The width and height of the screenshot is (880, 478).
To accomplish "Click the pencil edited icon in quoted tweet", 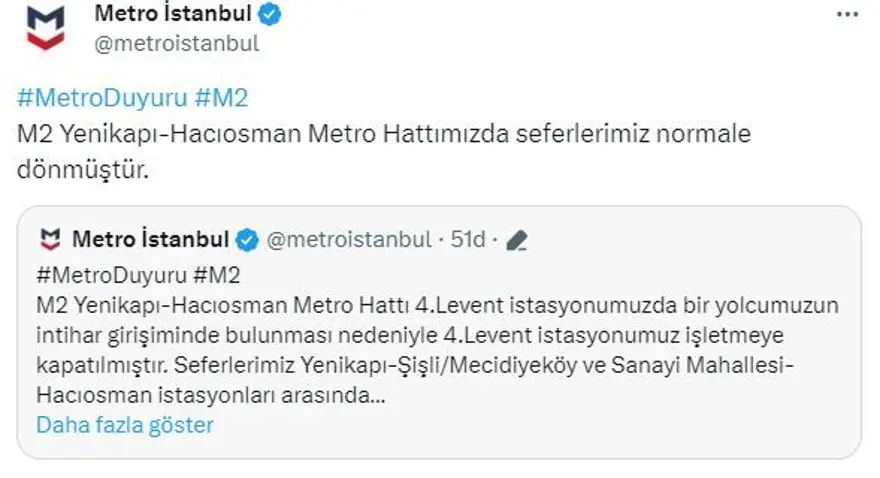I will [x=516, y=240].
